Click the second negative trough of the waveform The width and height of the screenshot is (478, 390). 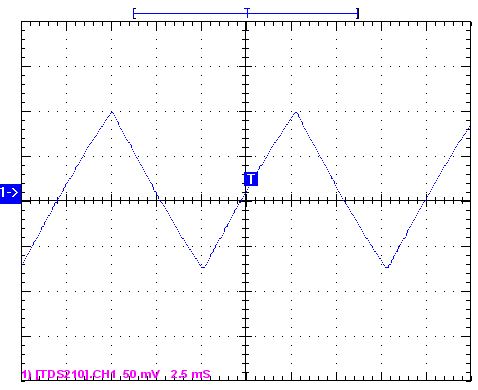[x=387, y=266]
